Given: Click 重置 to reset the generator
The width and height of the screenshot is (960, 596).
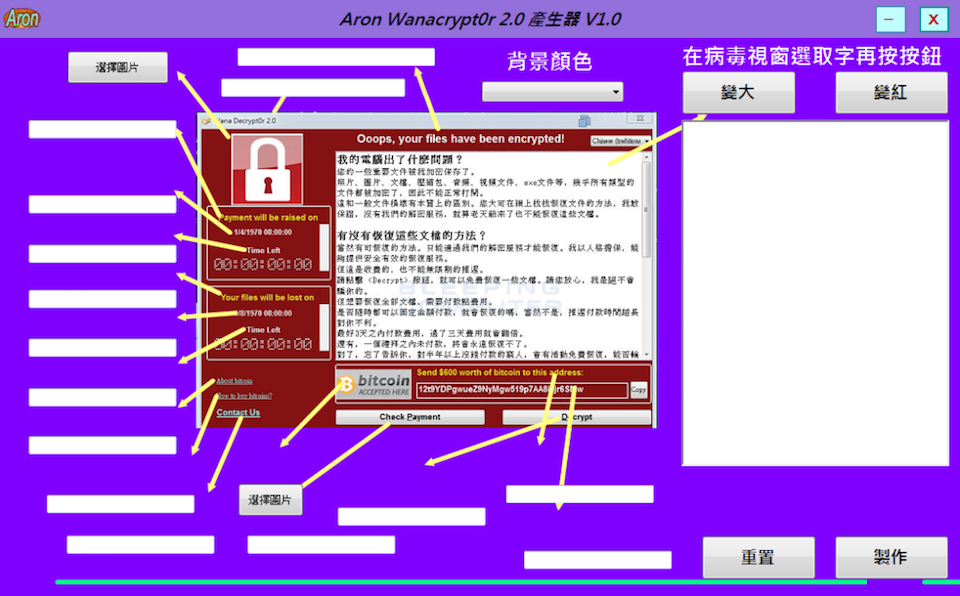Looking at the screenshot, I should (758, 558).
